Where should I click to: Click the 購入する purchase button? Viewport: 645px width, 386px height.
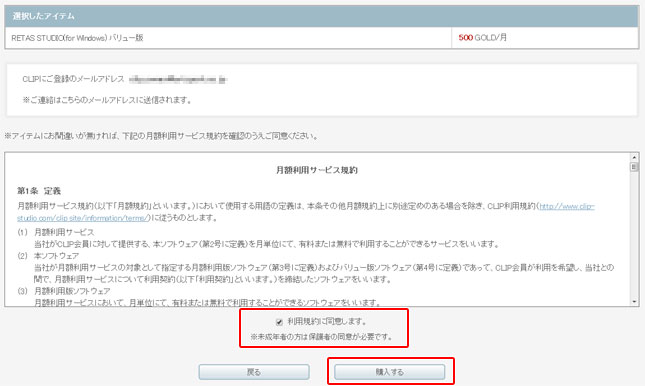click(390, 372)
